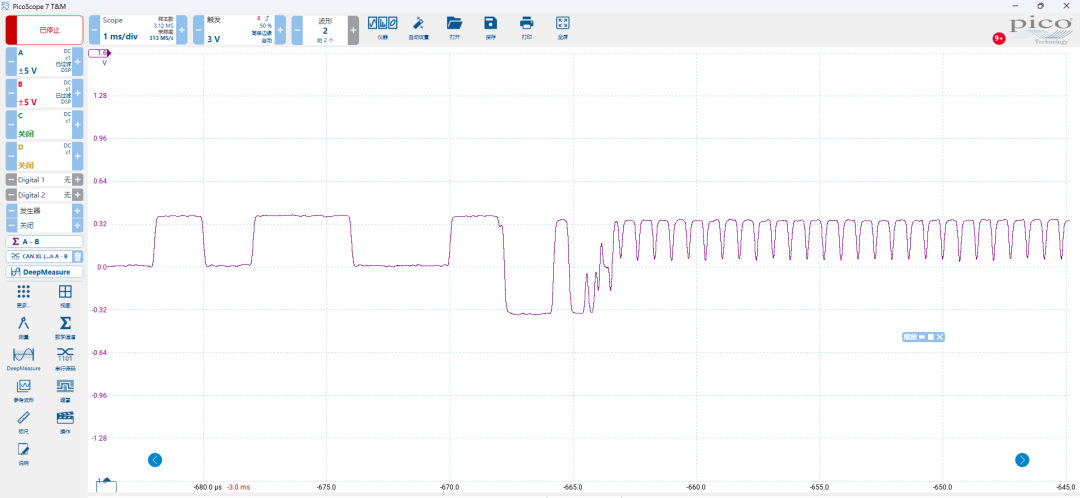
Task: Open the Trigger 3 V settings panel
Action: point(240,30)
